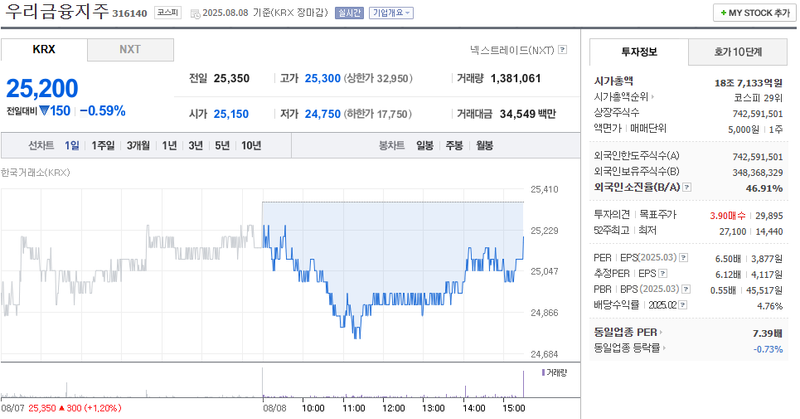Click help icon beside PBR BPS(2025.03)
The height and width of the screenshot is (419, 800).
(x=686, y=289)
